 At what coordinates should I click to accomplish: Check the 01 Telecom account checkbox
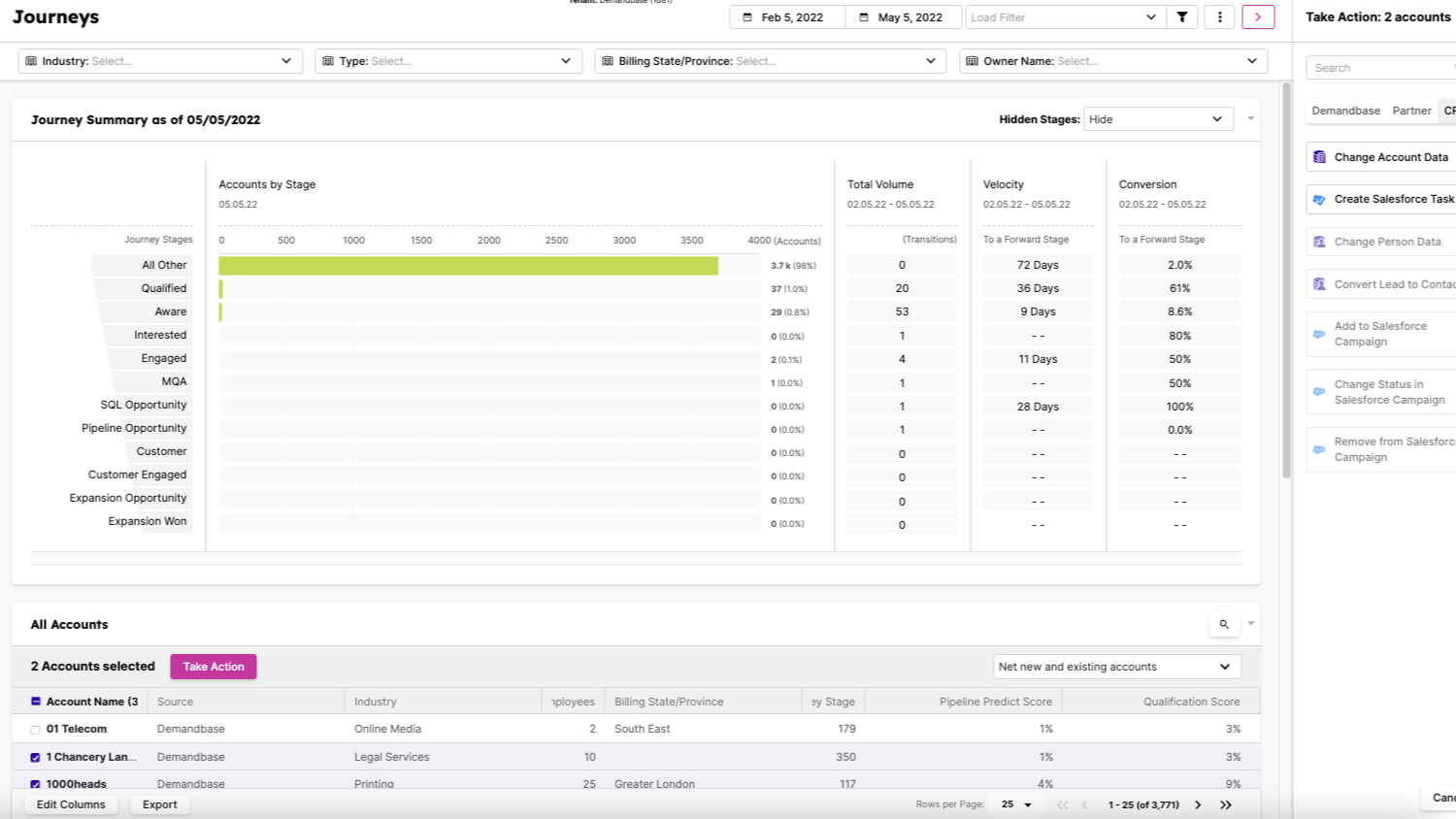(36, 730)
